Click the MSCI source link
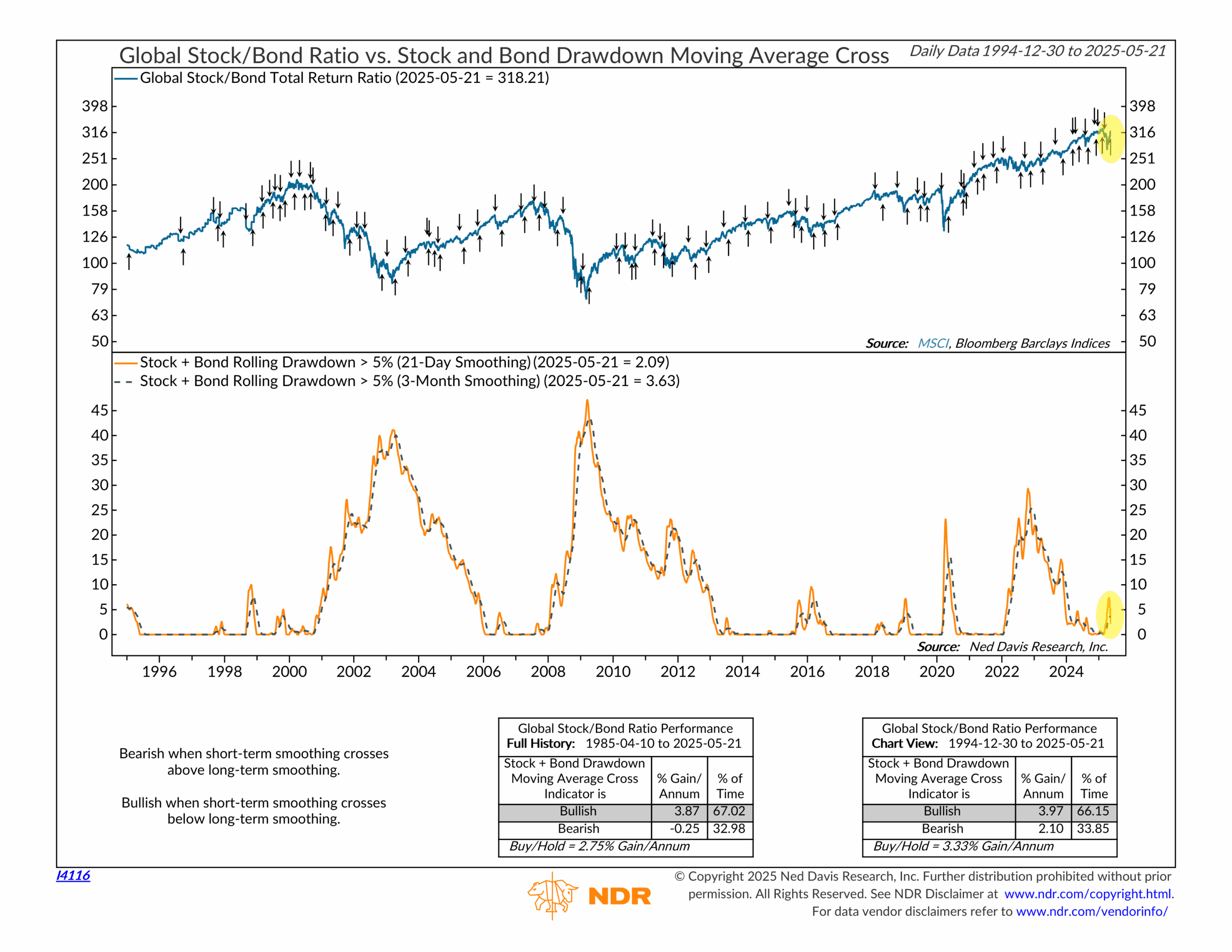1232x952 pixels. click(933, 343)
